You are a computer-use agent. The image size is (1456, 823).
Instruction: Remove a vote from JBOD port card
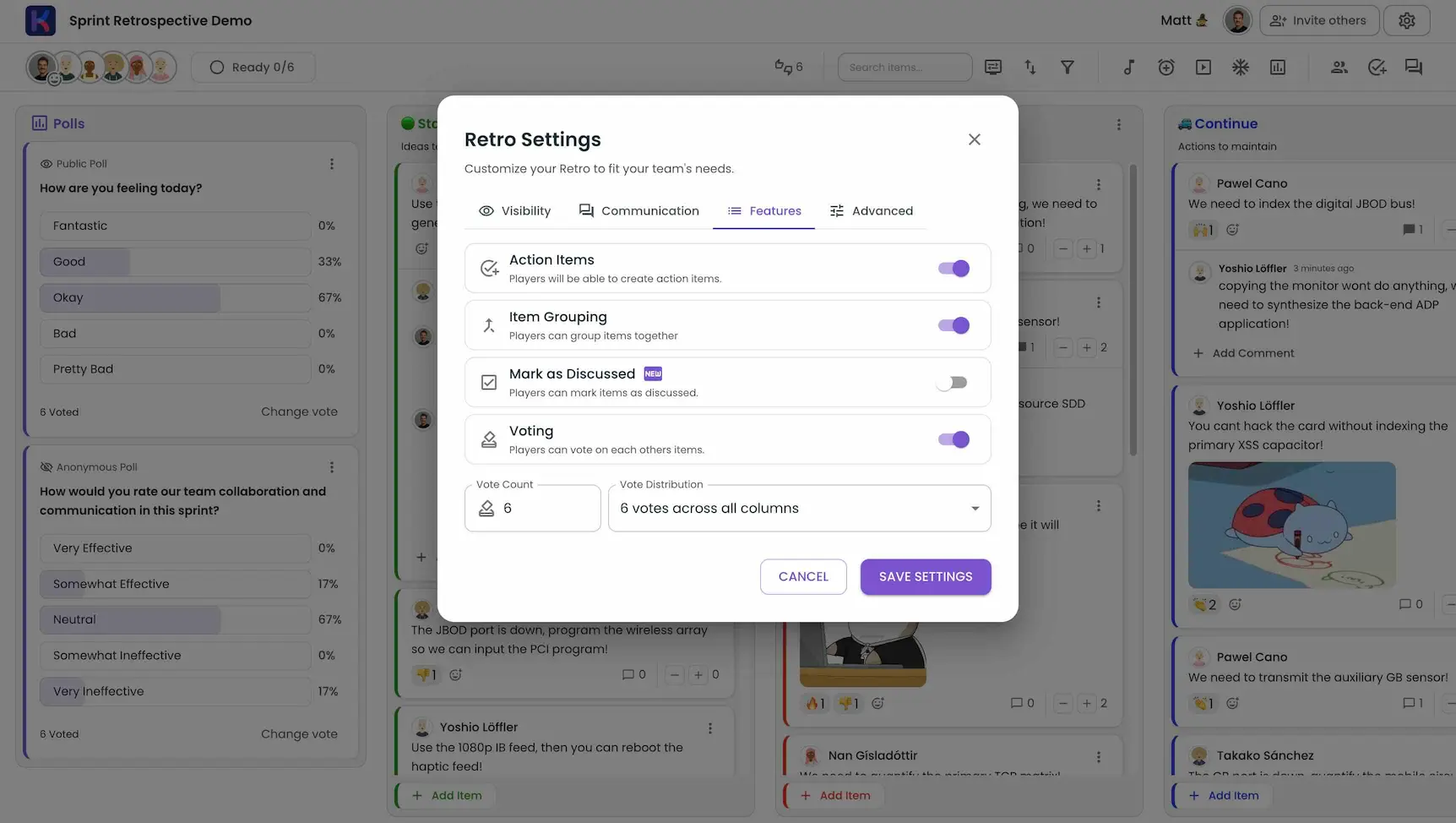click(674, 674)
